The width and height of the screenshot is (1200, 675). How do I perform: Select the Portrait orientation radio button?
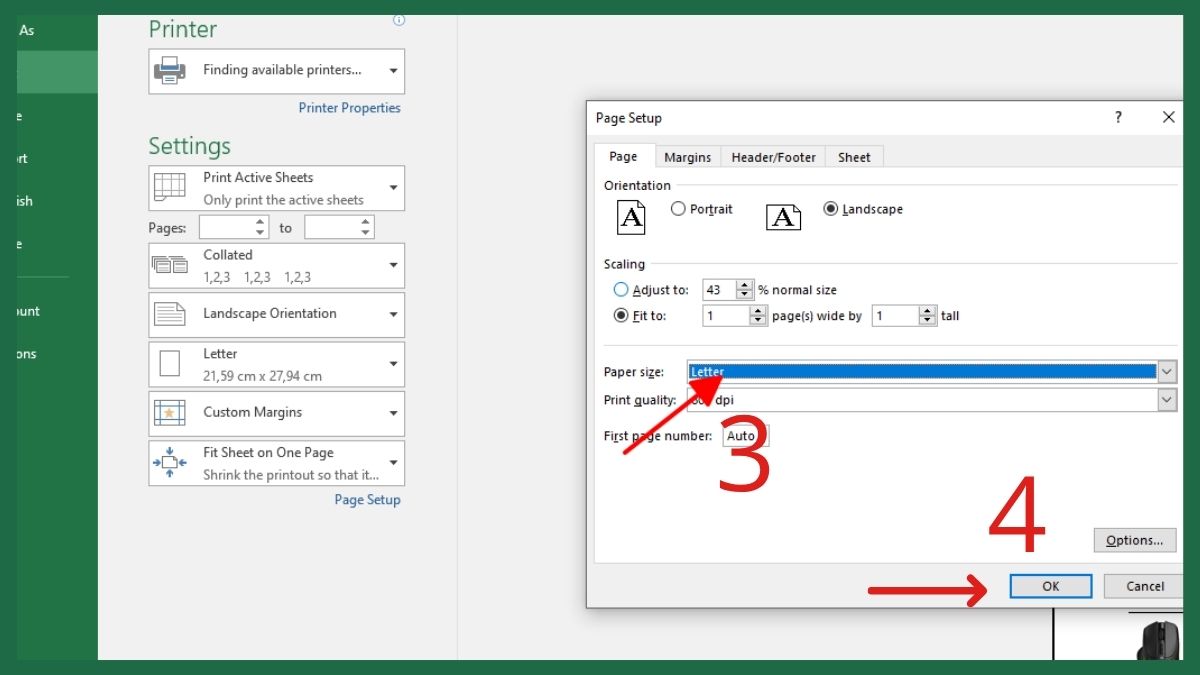(678, 209)
